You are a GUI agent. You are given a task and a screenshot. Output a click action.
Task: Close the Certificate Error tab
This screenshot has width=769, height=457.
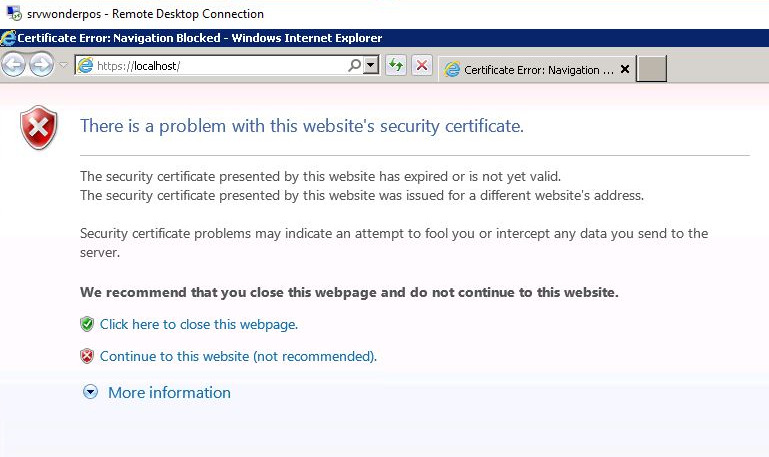(x=625, y=69)
